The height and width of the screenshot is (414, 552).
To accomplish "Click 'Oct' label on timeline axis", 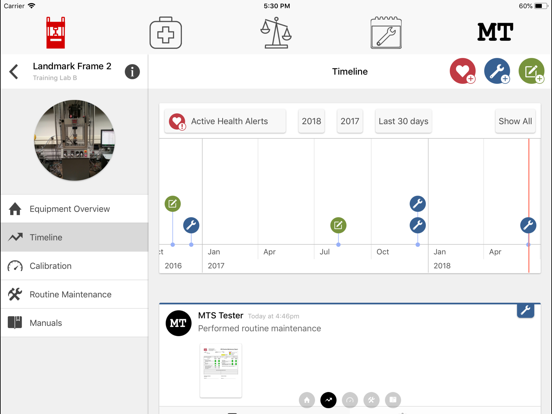I will pos(383,252).
